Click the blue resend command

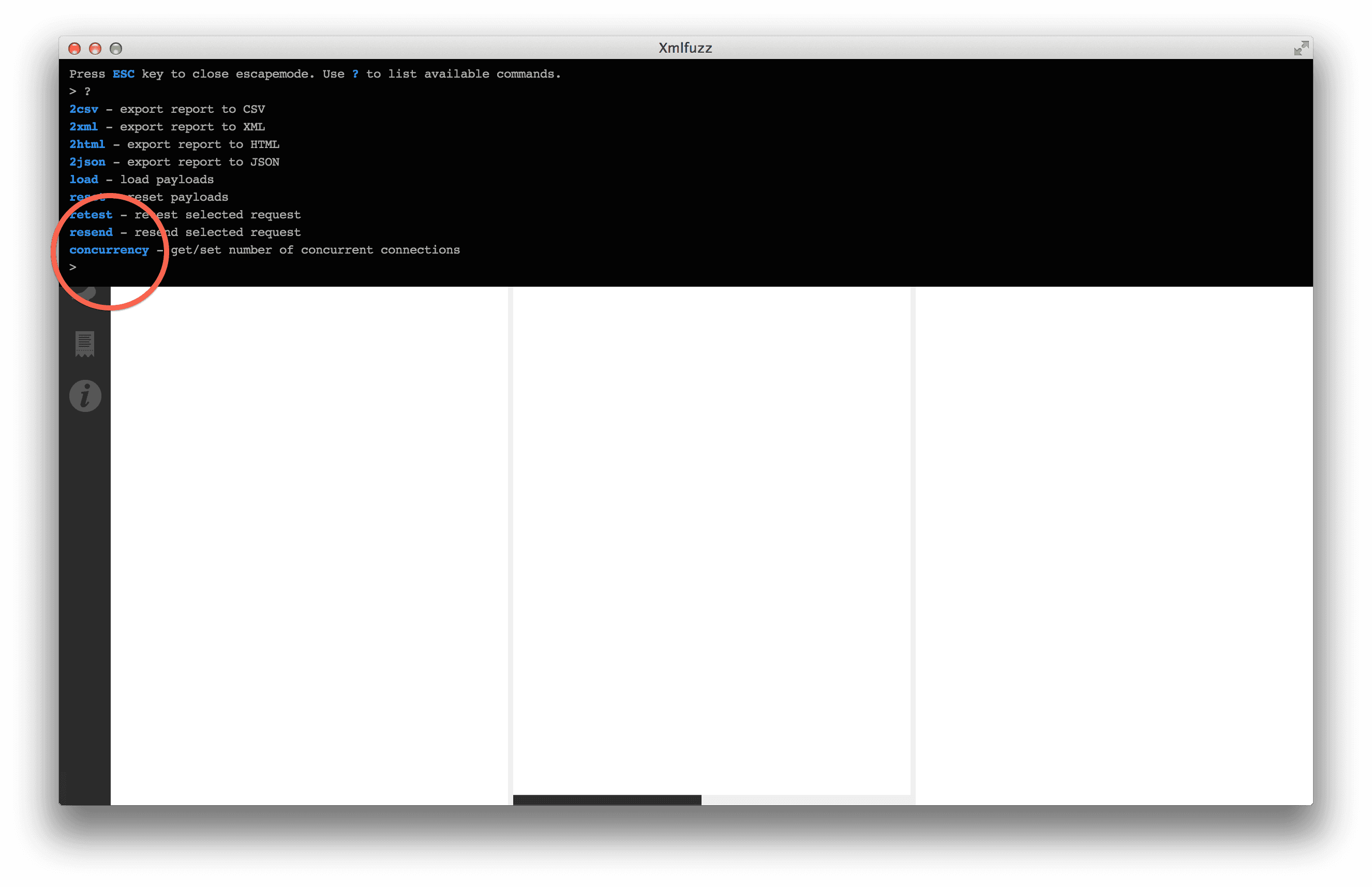click(x=91, y=232)
